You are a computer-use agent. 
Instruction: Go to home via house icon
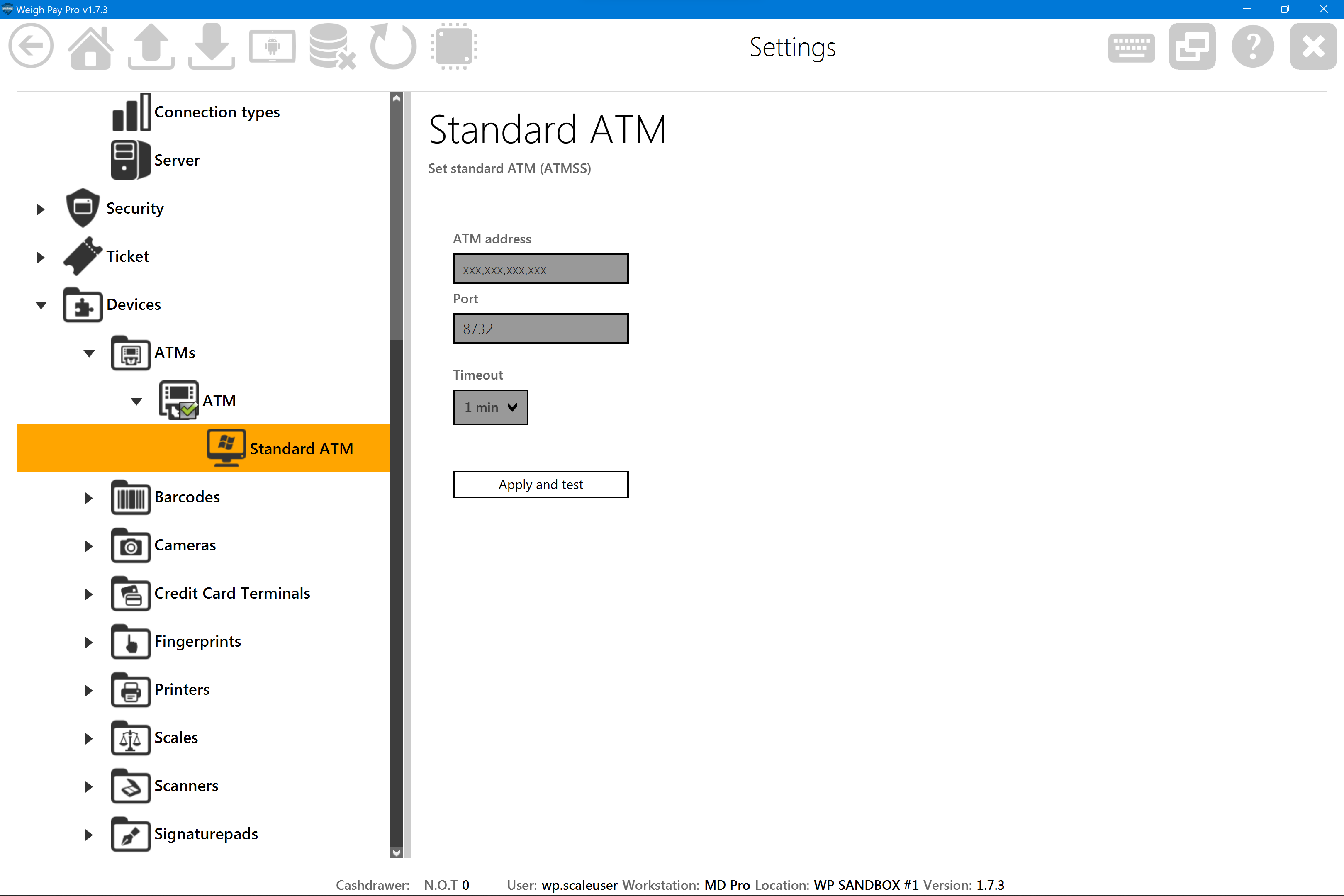(91, 46)
